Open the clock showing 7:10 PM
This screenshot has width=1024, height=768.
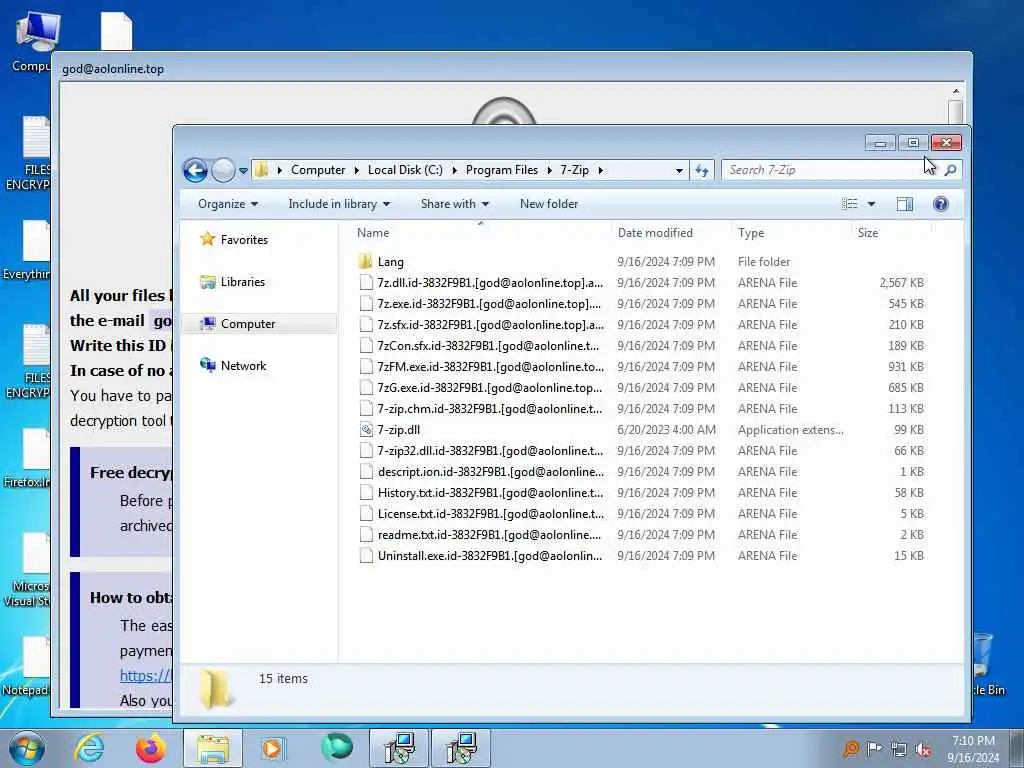[973, 749]
